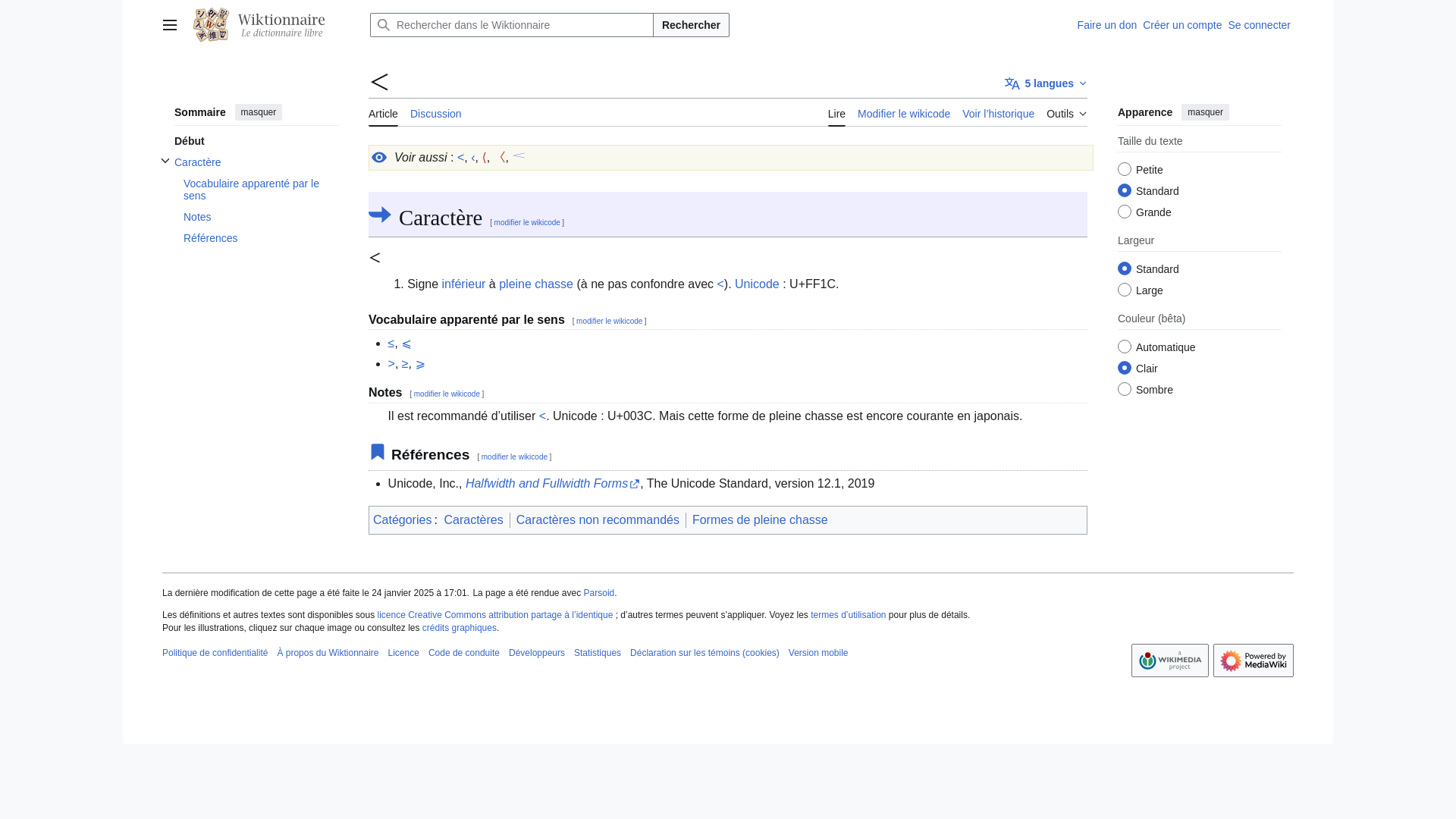
Task: Collapse the Caractère section in Sommaire
Action: pos(165,161)
